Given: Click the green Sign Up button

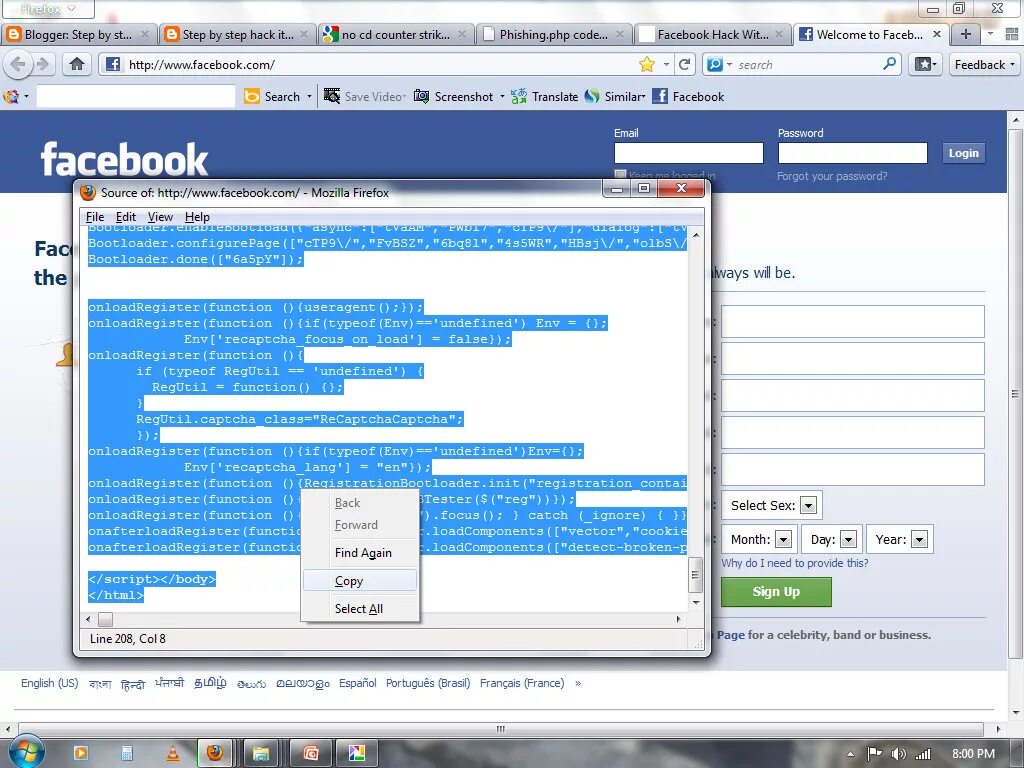Looking at the screenshot, I should [x=776, y=592].
